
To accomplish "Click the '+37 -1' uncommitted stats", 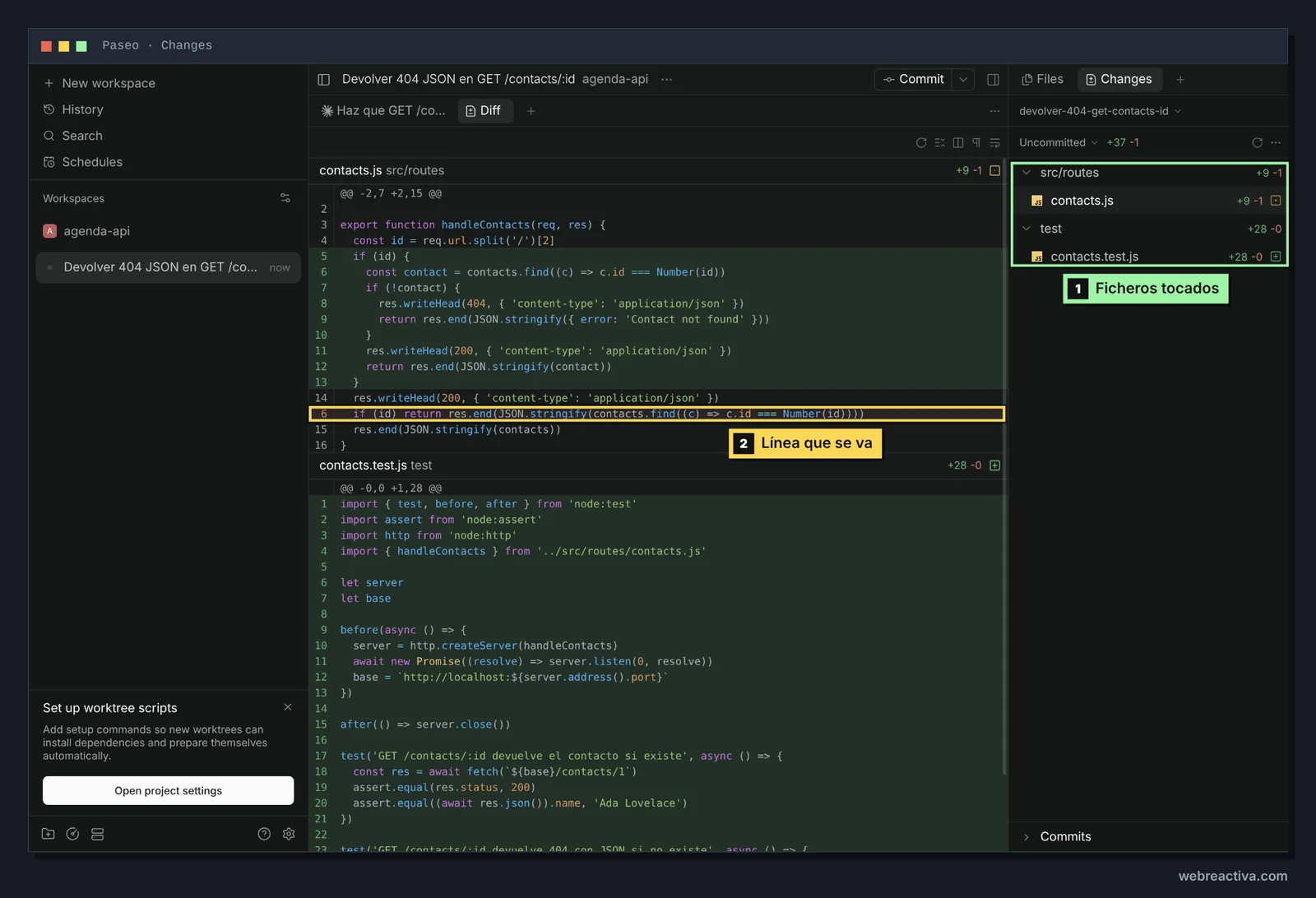I will pyautogui.click(x=1123, y=143).
